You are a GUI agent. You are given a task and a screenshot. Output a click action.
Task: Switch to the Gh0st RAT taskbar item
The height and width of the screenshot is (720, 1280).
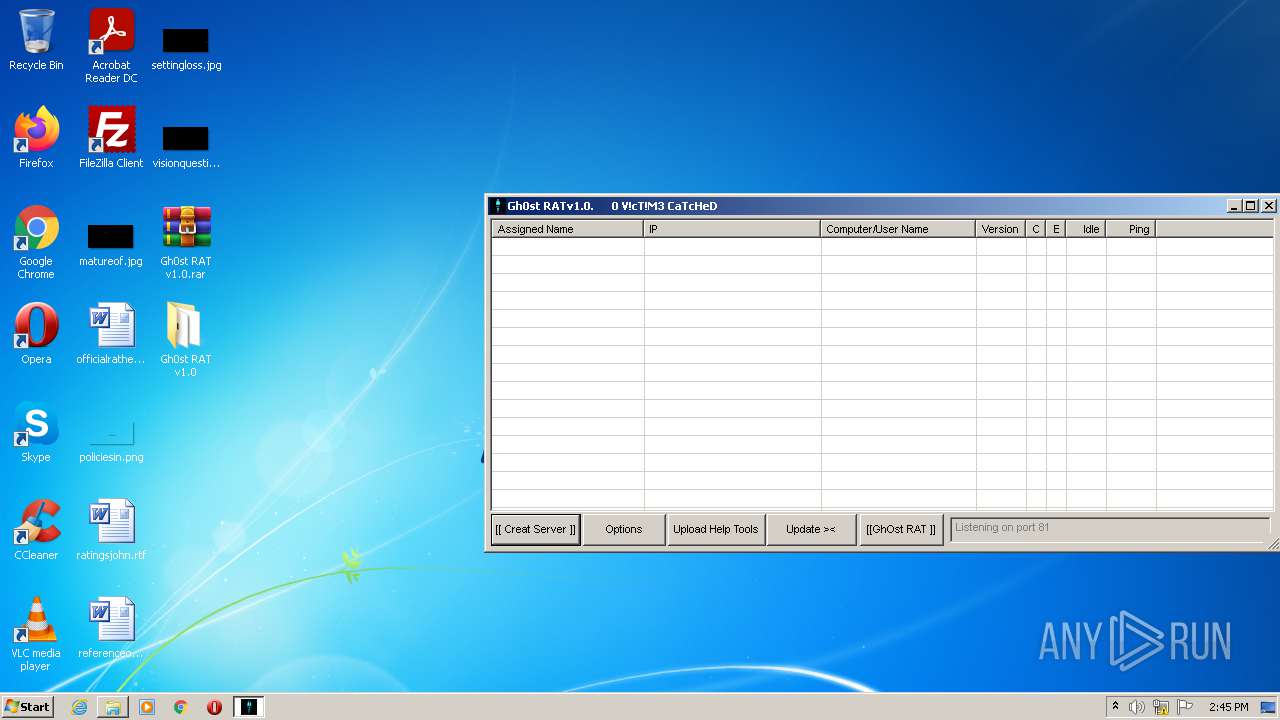249,707
